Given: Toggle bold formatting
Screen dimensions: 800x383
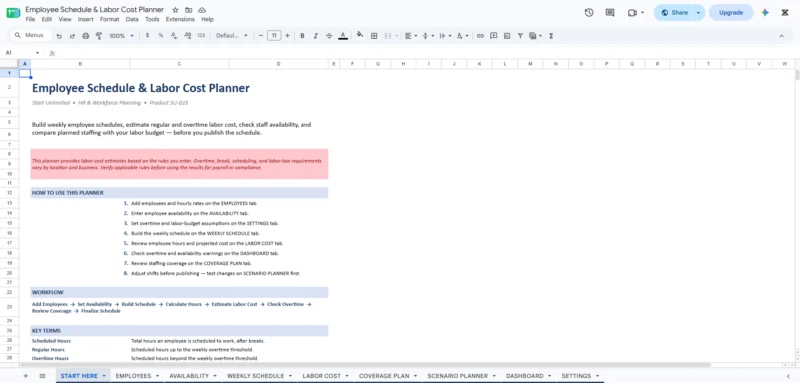Looking at the screenshot, I should pyautogui.click(x=302, y=36).
